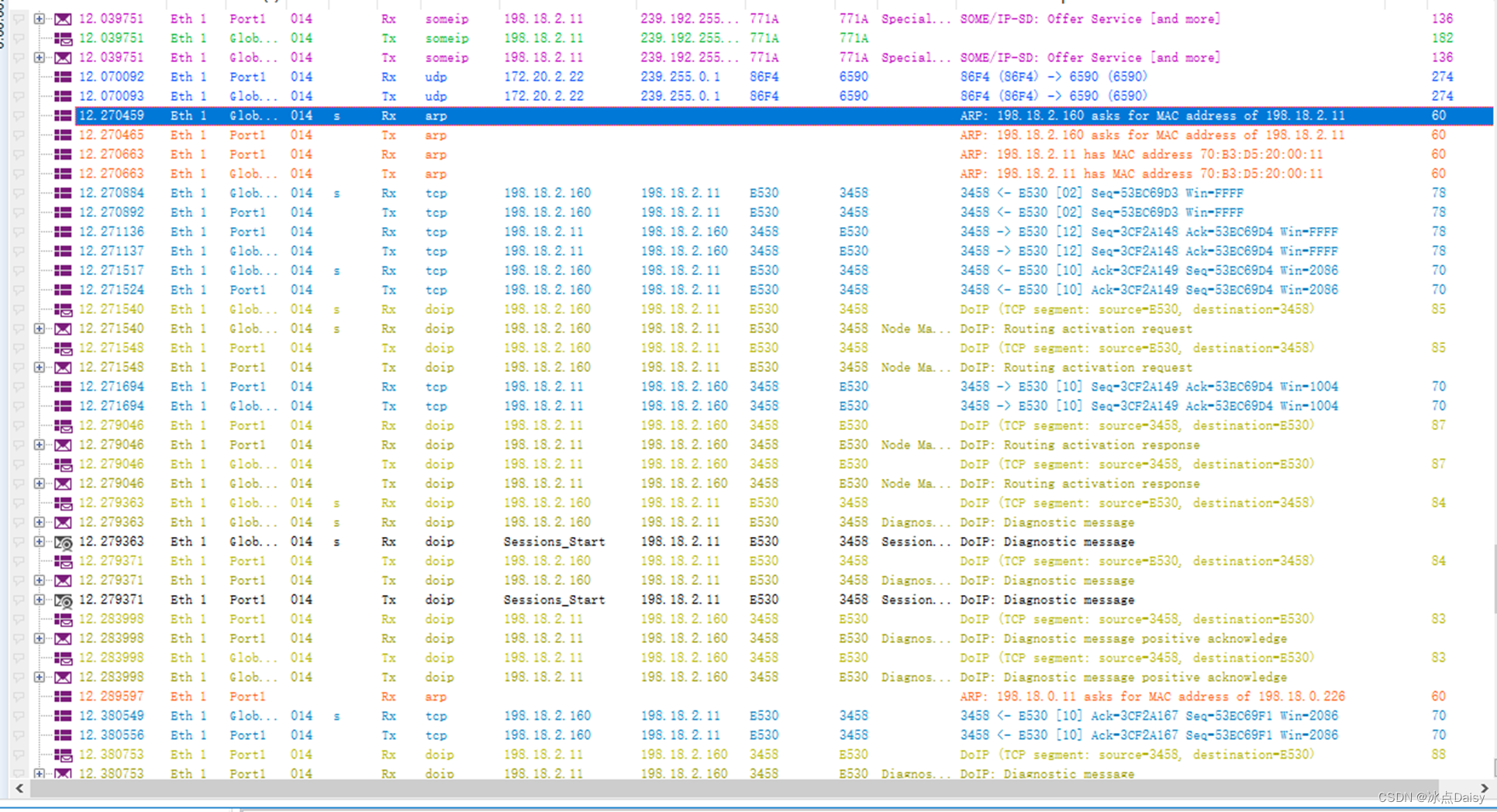This screenshot has width=1497, height=812.
Task: Click the magnifier icon on the Sessions_Start Rx frame
Action: coord(64,542)
